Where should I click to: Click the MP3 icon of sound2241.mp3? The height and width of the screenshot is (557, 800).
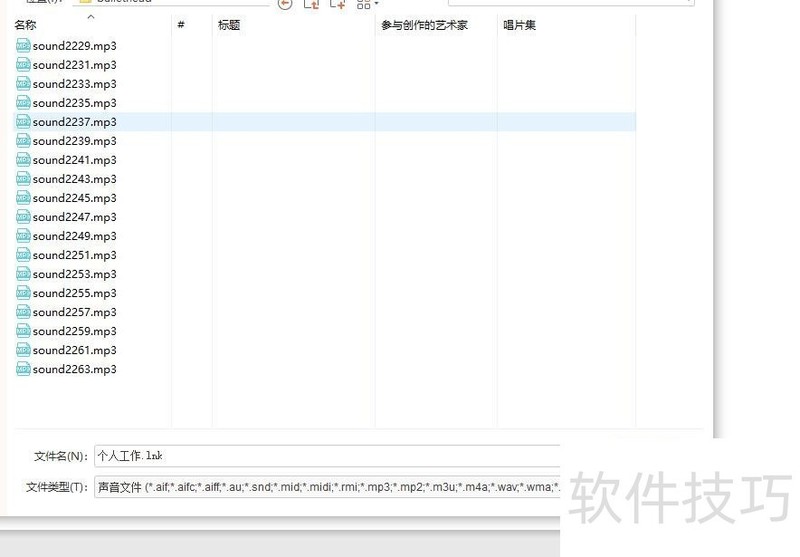[x=23, y=160]
